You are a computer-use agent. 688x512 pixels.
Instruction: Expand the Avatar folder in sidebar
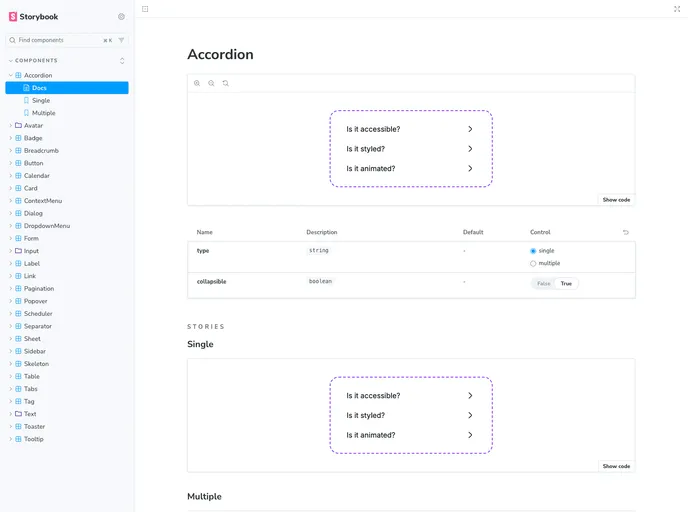click(33, 125)
